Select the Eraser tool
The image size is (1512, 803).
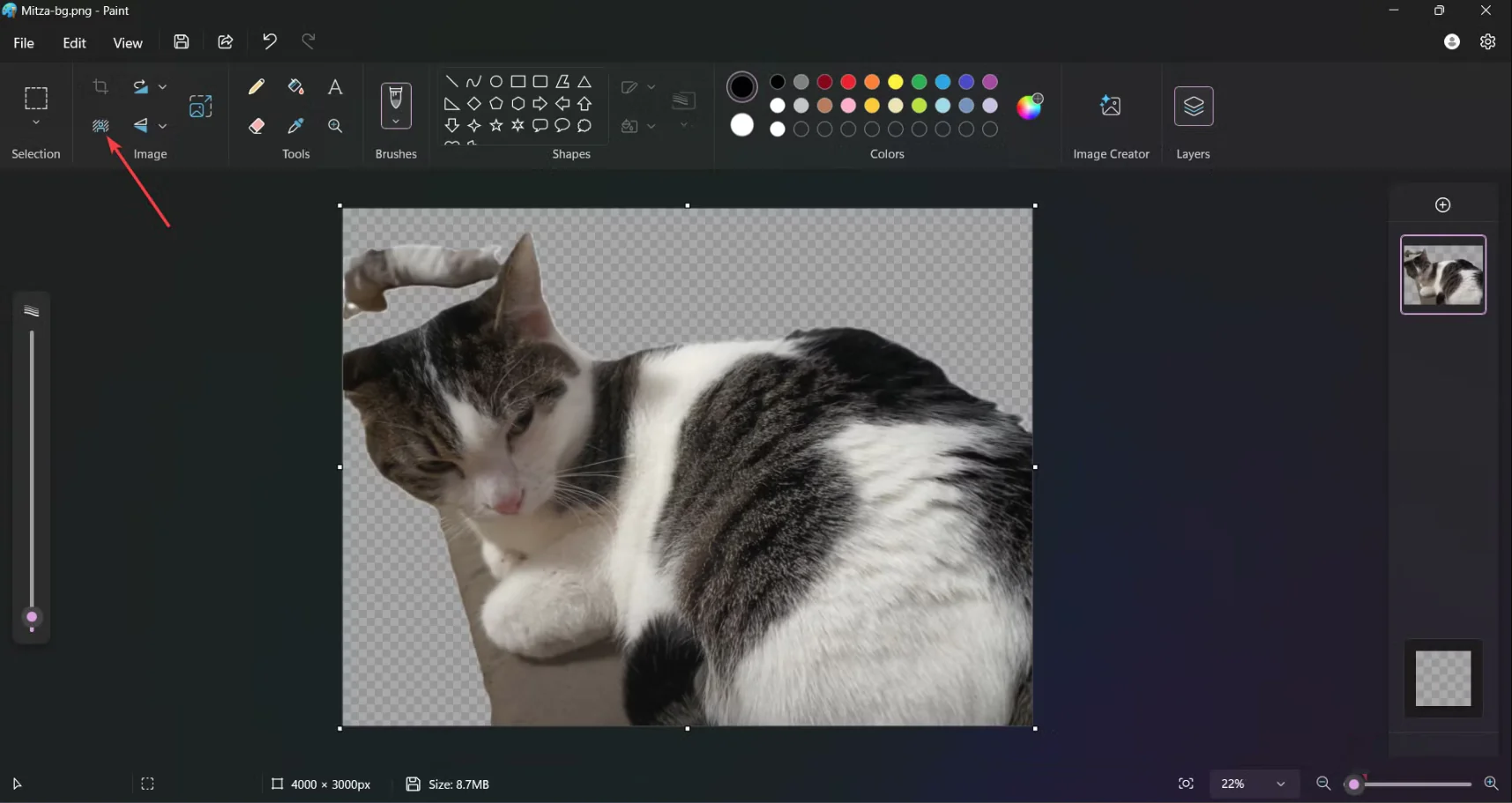[x=257, y=126]
